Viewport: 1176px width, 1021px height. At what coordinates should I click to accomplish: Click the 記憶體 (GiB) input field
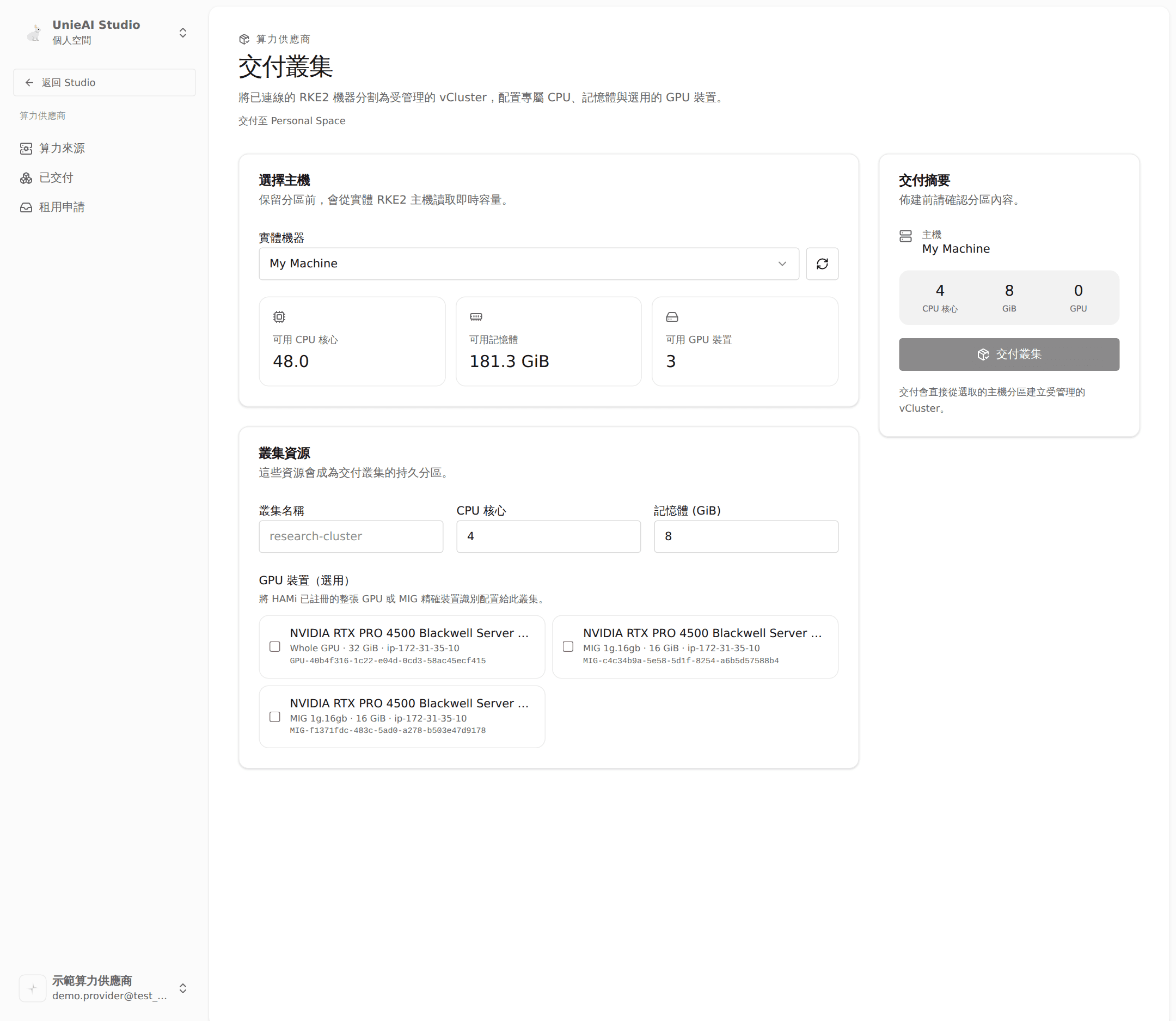pyautogui.click(x=746, y=536)
